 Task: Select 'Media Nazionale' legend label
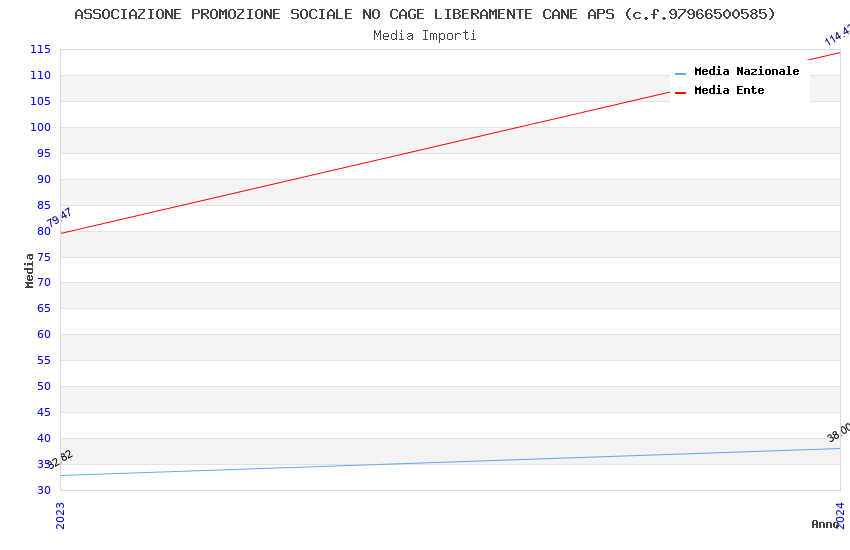click(x=746, y=71)
